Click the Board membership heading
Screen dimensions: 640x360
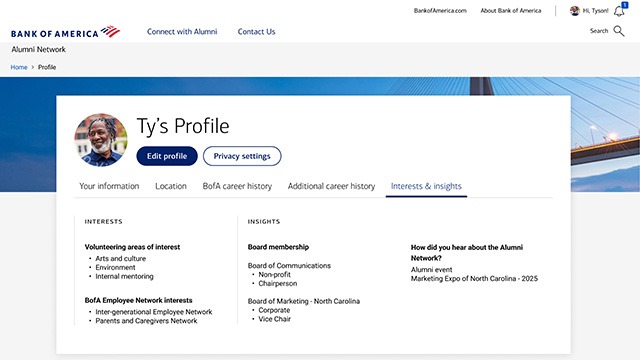click(278, 247)
